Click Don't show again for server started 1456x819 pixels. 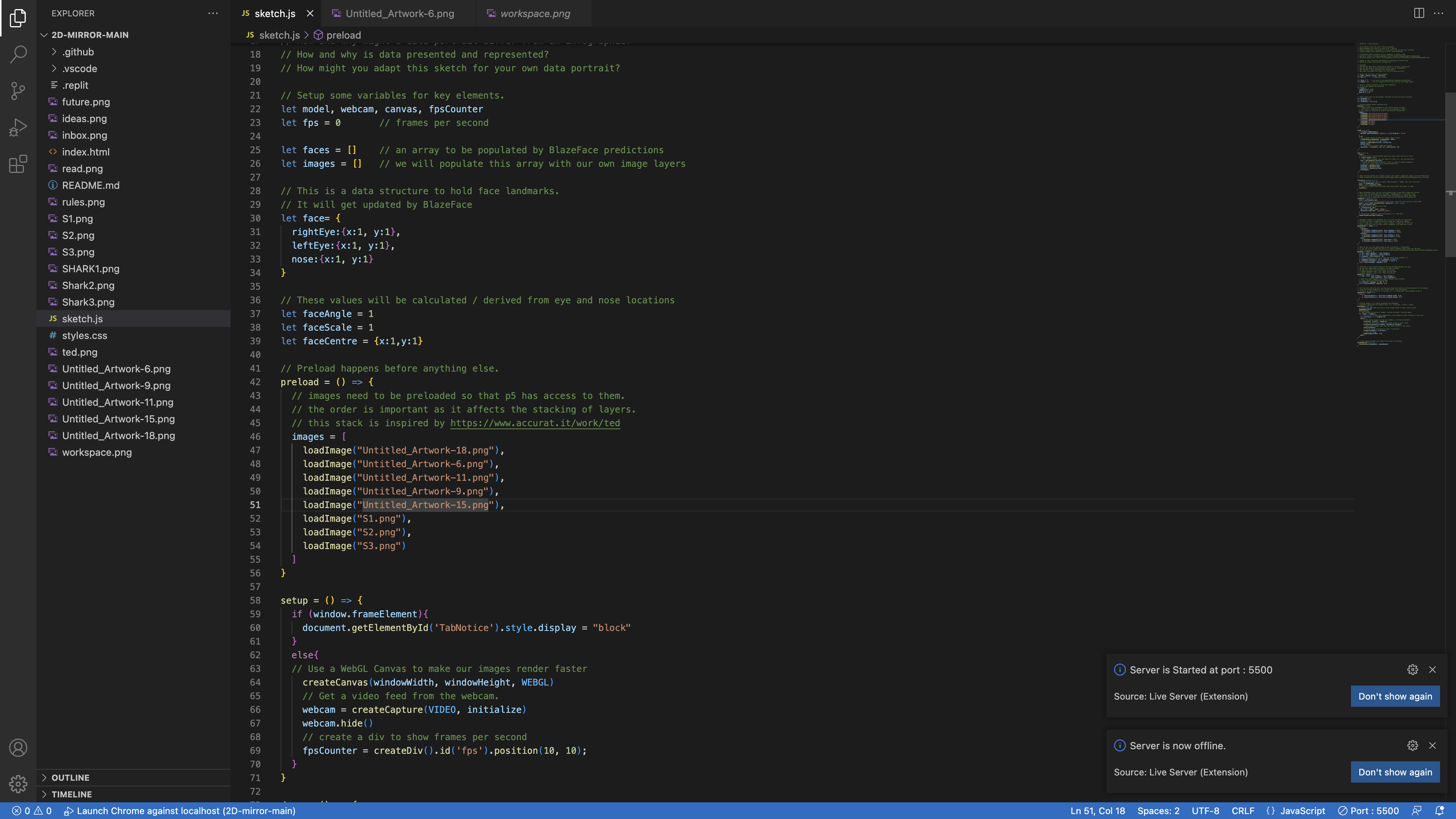click(x=1395, y=697)
